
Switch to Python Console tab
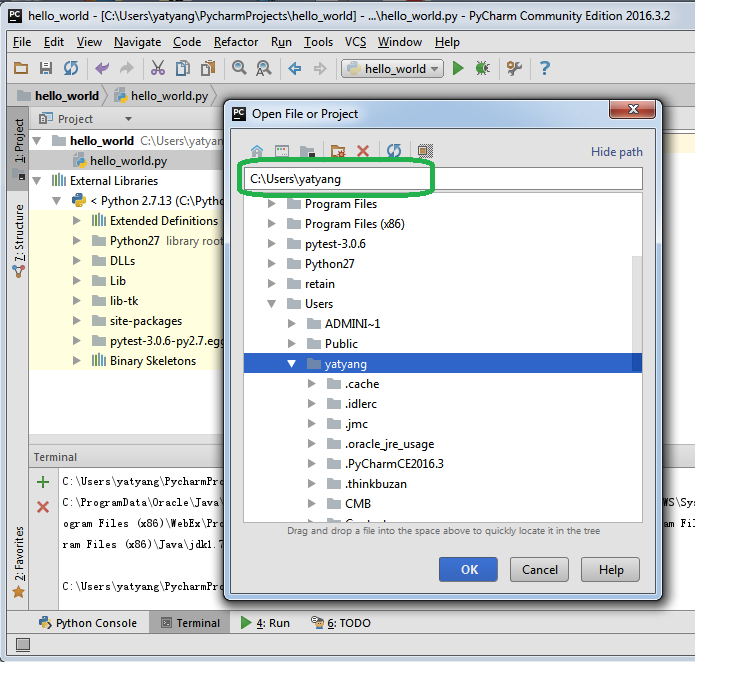88,623
